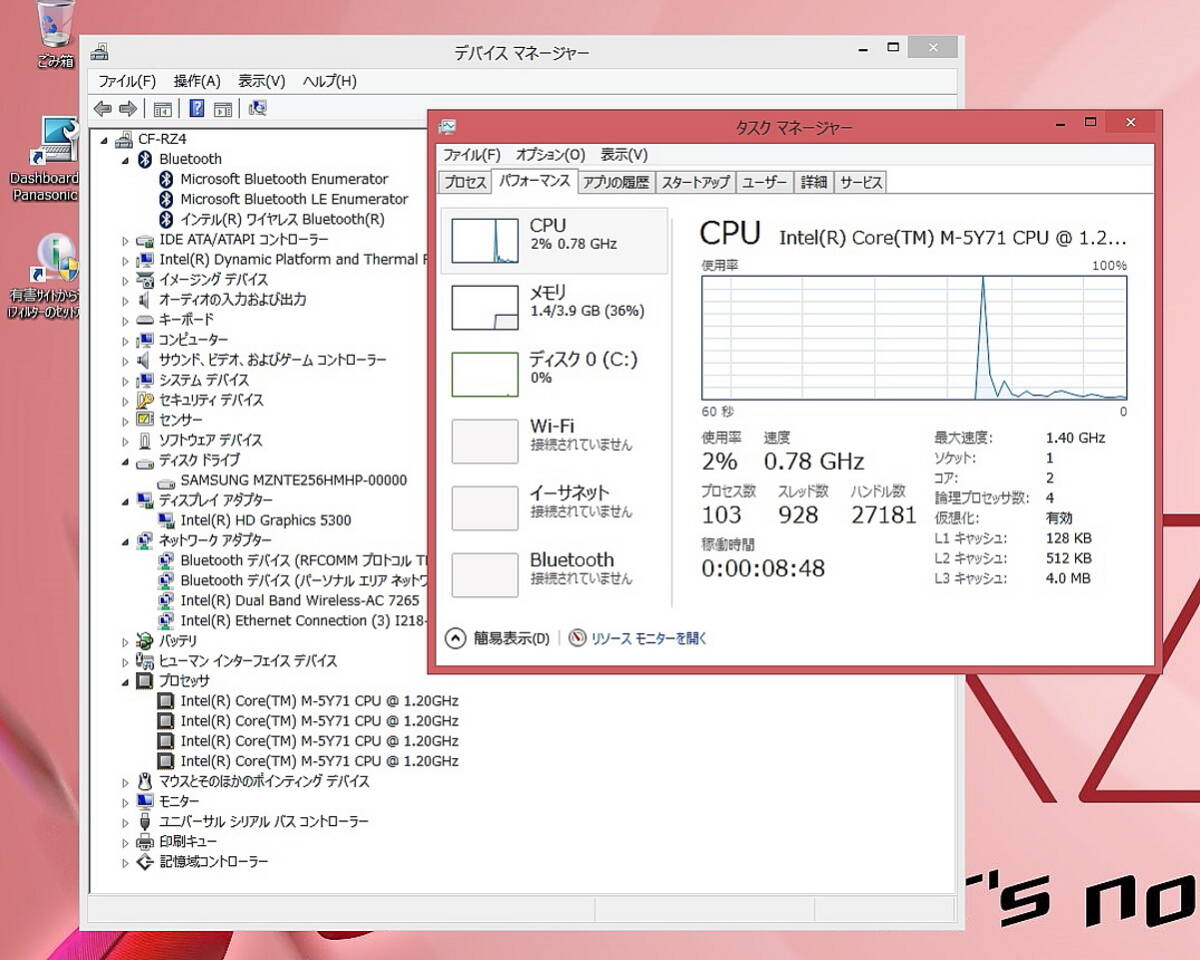
Task: Click the speaker icon beside オーディオの入力および出力
Action: pos(145,299)
